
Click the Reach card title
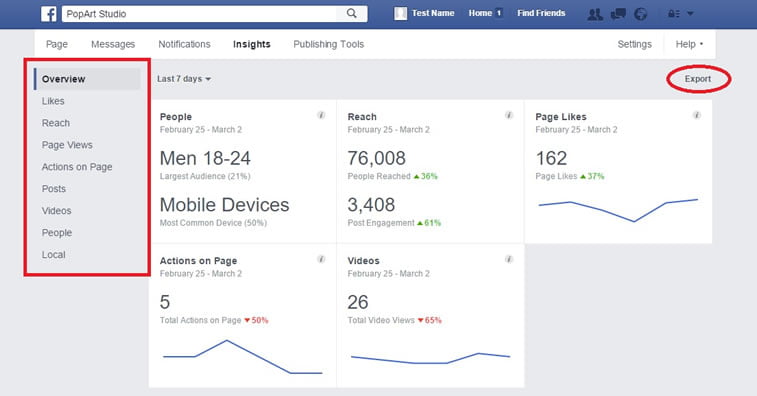point(362,117)
